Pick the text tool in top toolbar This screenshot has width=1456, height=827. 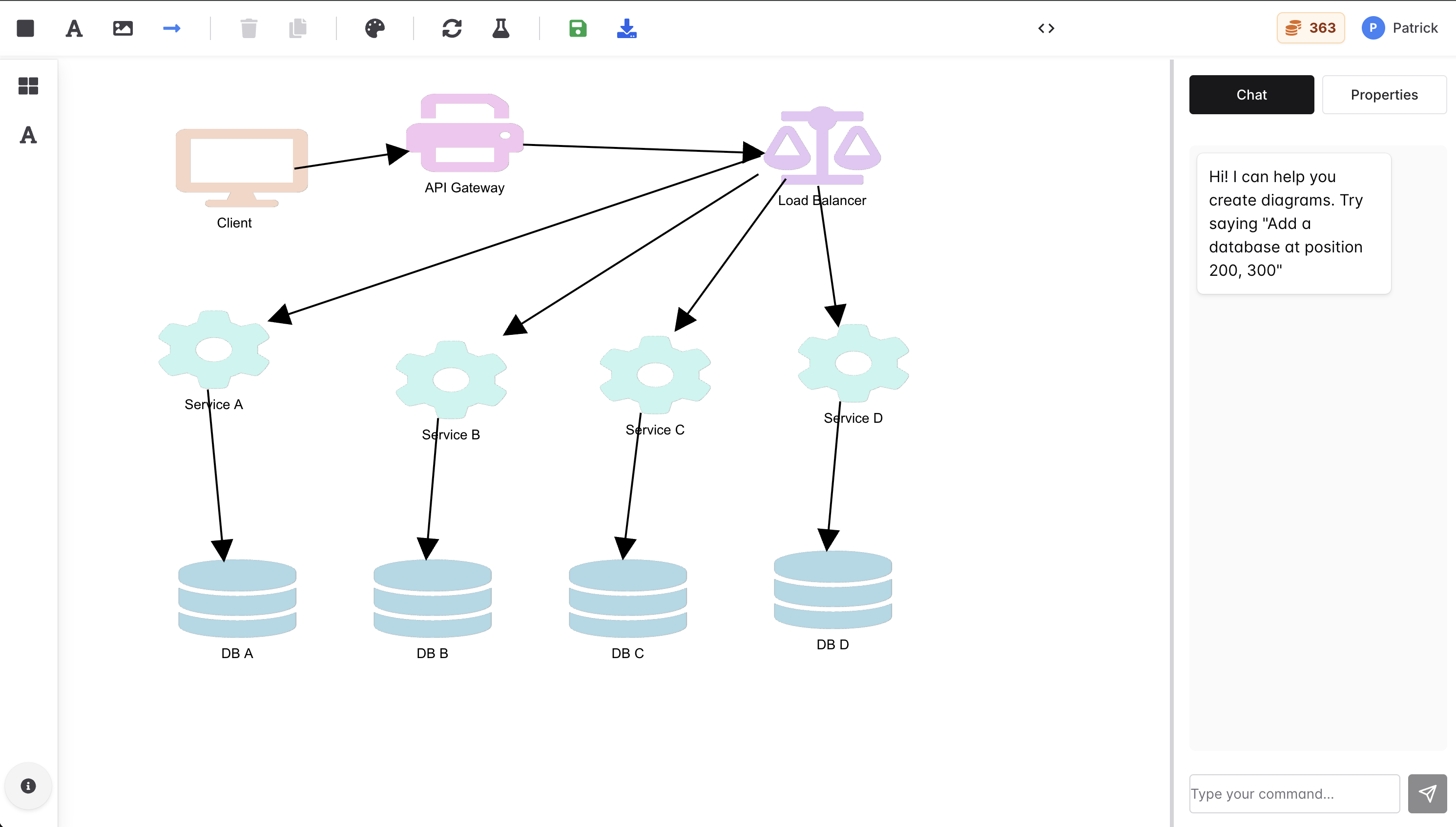click(74, 28)
